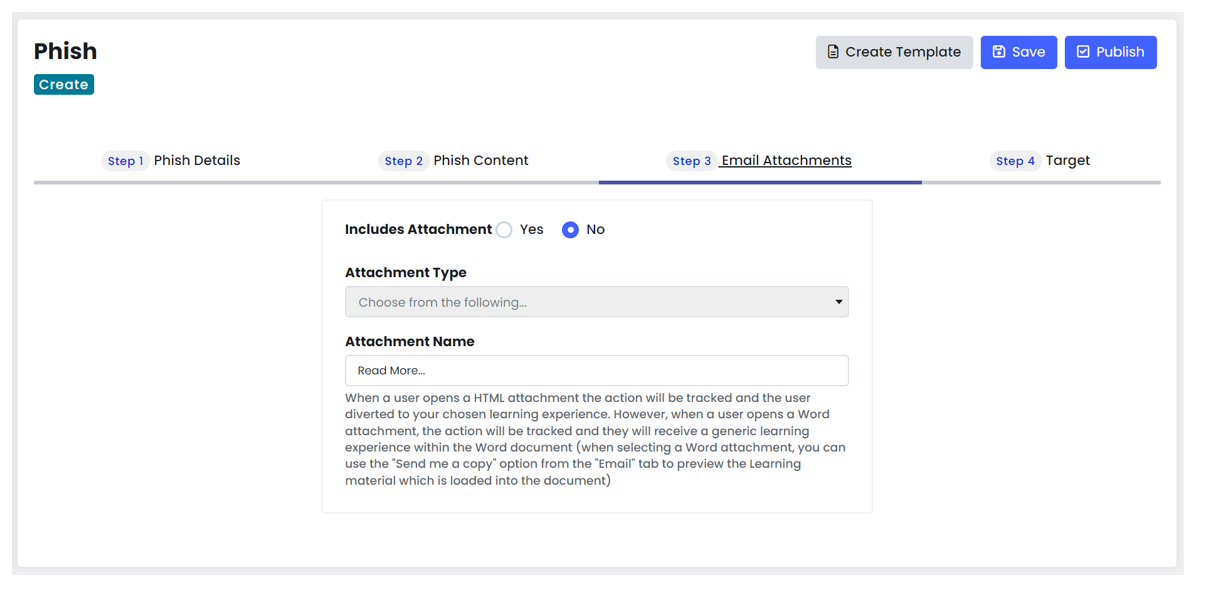
Task: Click the Create Template button
Action: tap(894, 52)
